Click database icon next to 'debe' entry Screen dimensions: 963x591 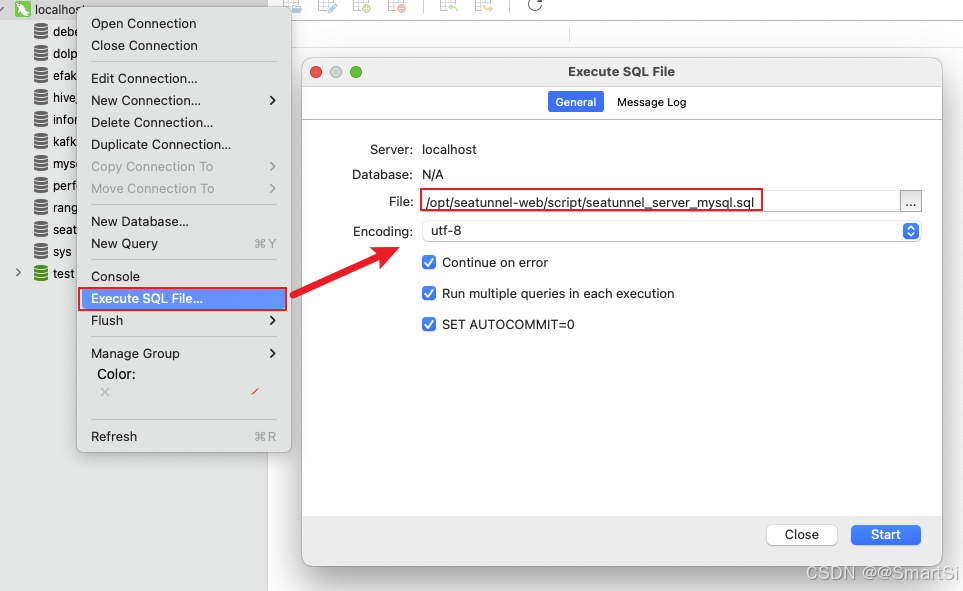41,31
